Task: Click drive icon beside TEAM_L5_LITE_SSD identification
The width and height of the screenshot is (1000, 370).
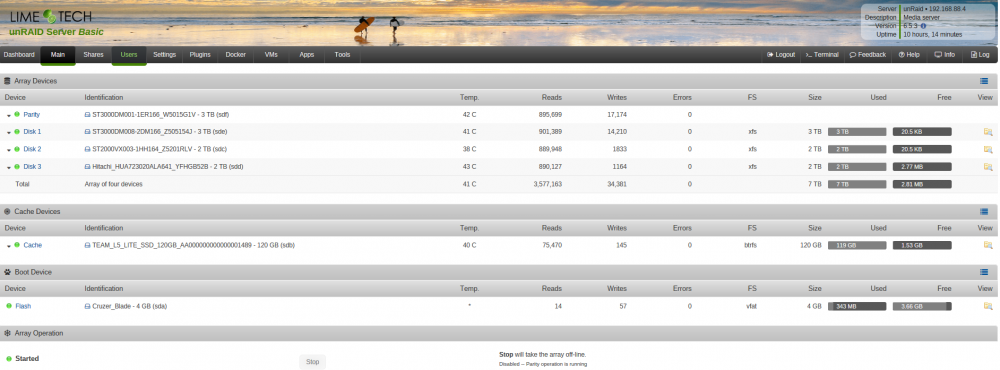Action: click(x=87, y=245)
